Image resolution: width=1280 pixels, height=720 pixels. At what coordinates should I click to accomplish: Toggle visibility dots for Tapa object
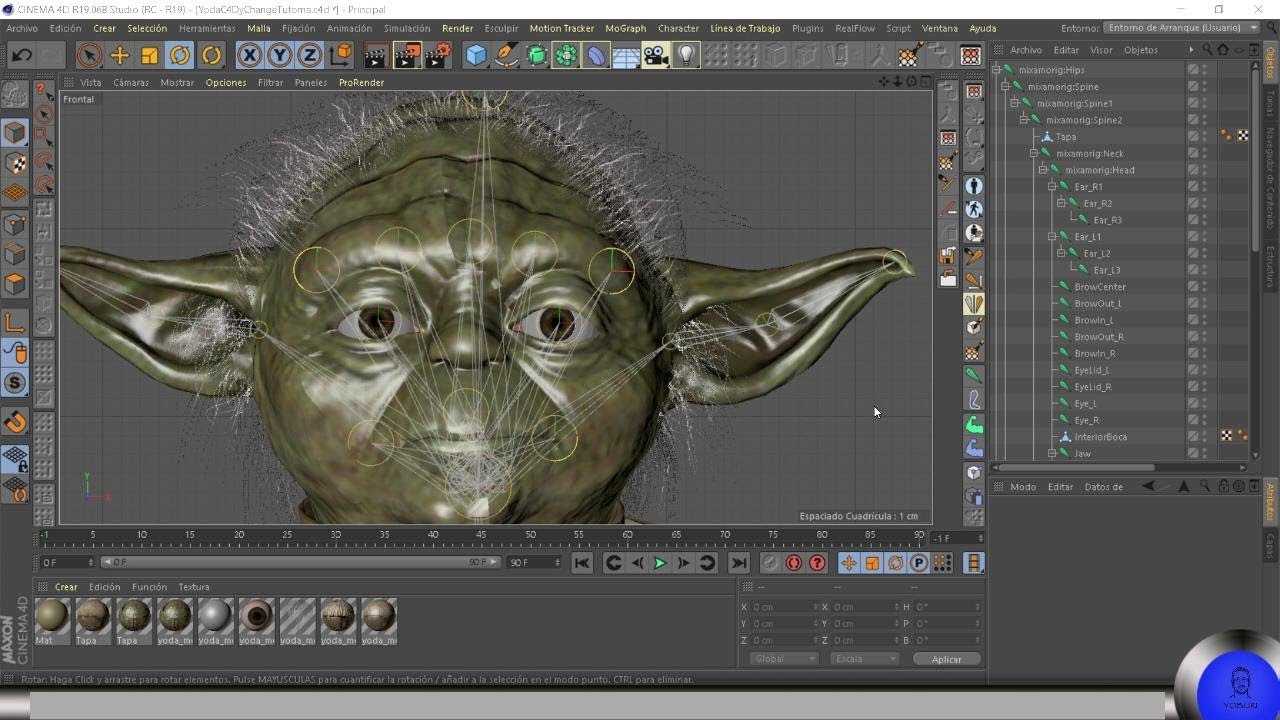[1204, 137]
